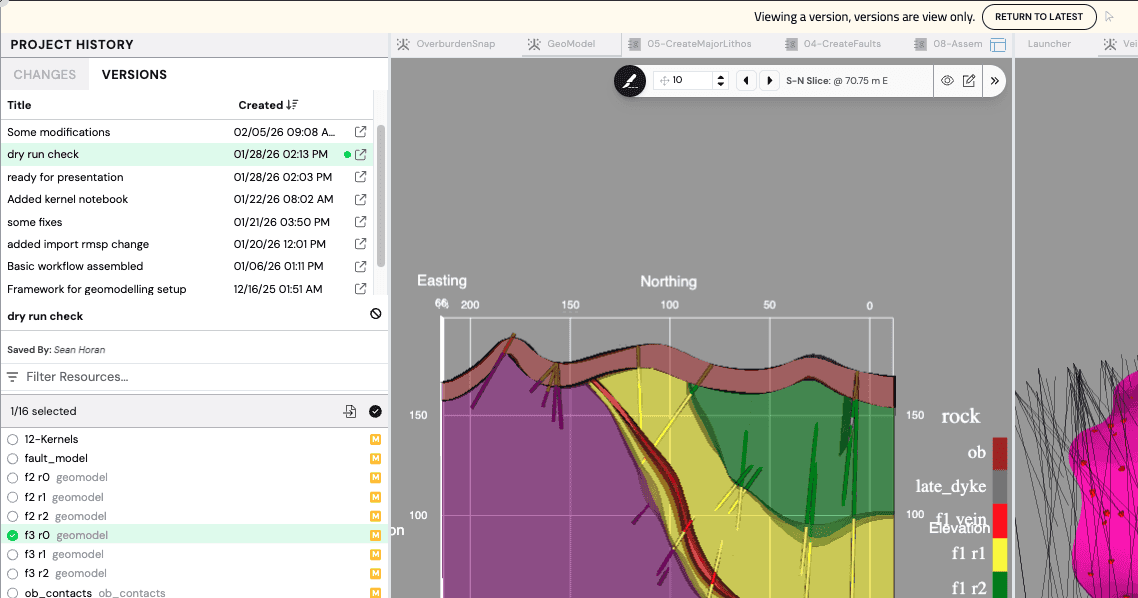Open the 'Added kernel notebook' version link icon

point(360,199)
